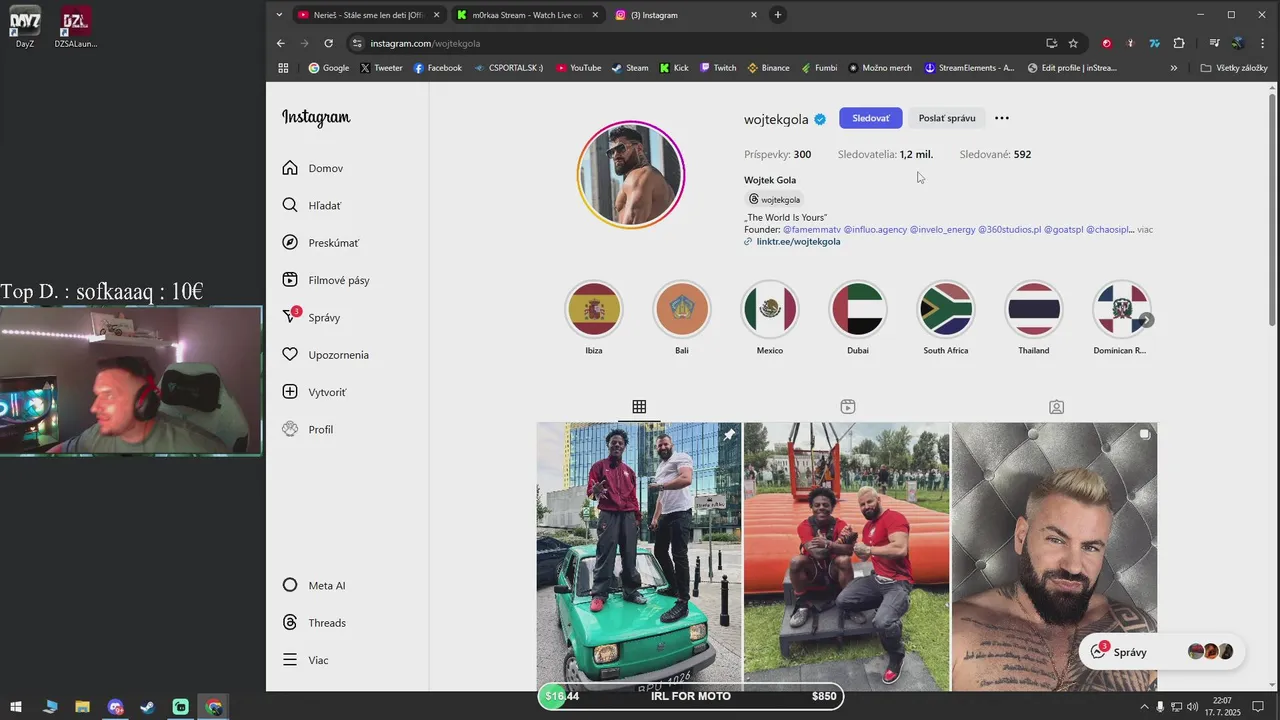Image resolution: width=1280 pixels, height=720 pixels.
Task: Bookmark page with star icon
Action: [x=1073, y=43]
